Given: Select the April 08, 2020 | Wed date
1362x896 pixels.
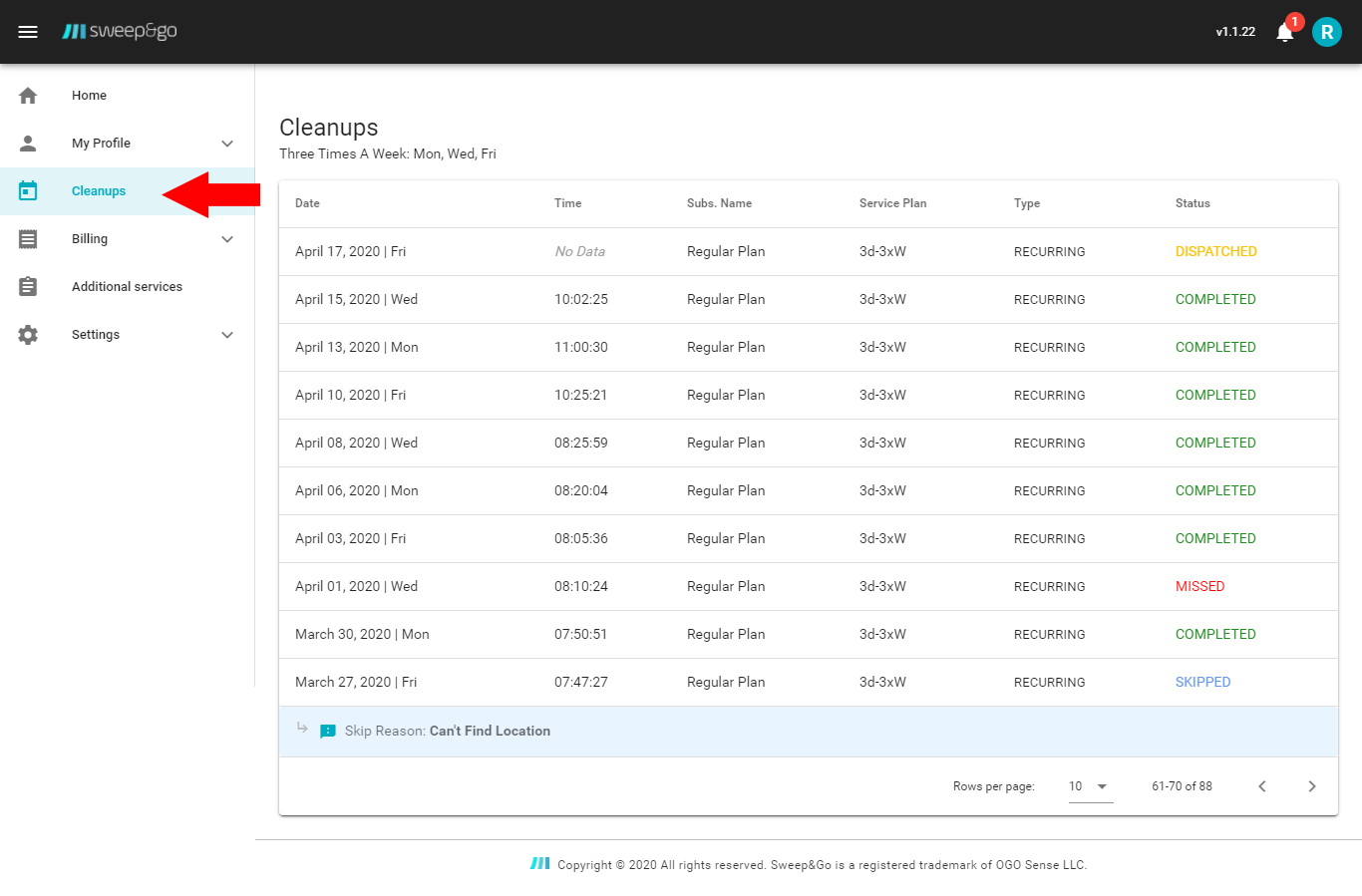Looking at the screenshot, I should pos(356,443).
